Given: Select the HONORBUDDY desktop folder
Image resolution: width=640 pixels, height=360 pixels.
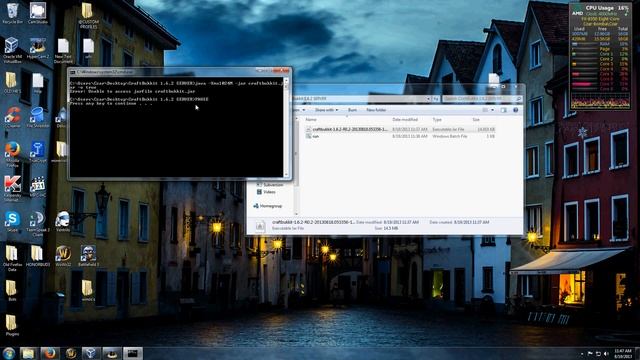Looking at the screenshot, I should click(x=38, y=256).
